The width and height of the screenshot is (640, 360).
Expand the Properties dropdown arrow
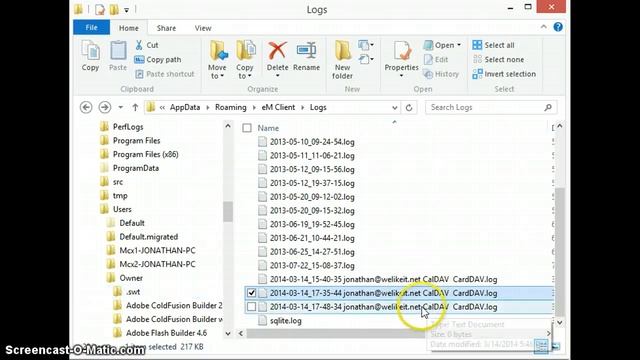pos(402,76)
